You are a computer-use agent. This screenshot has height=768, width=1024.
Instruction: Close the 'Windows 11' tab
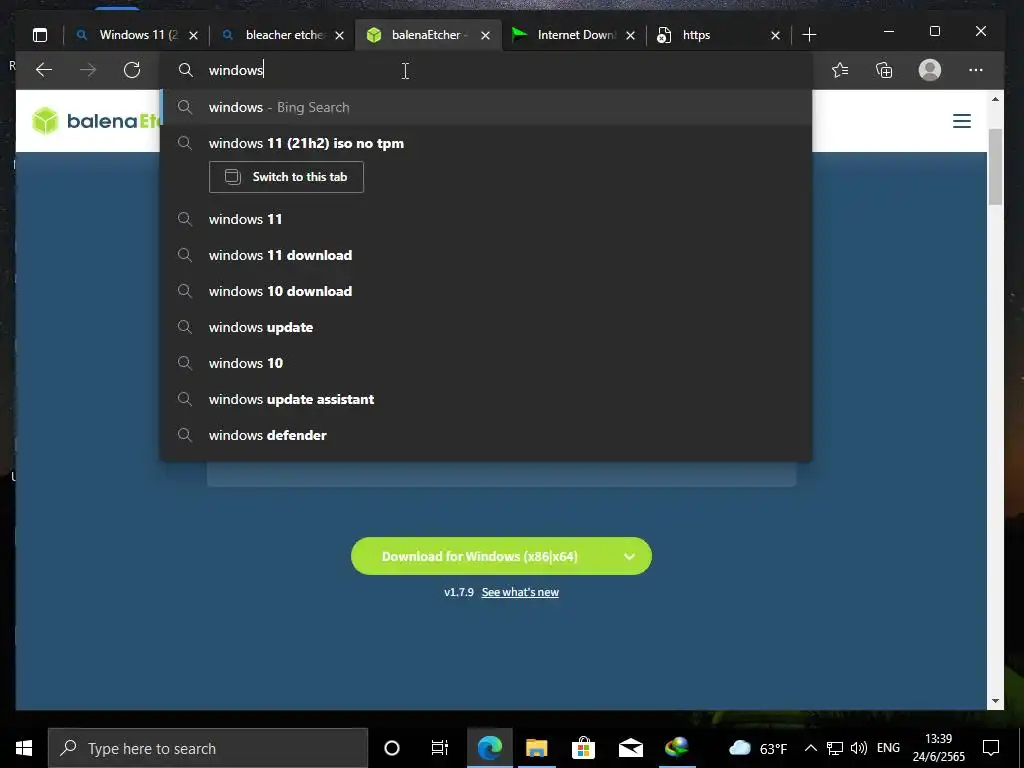[193, 35]
